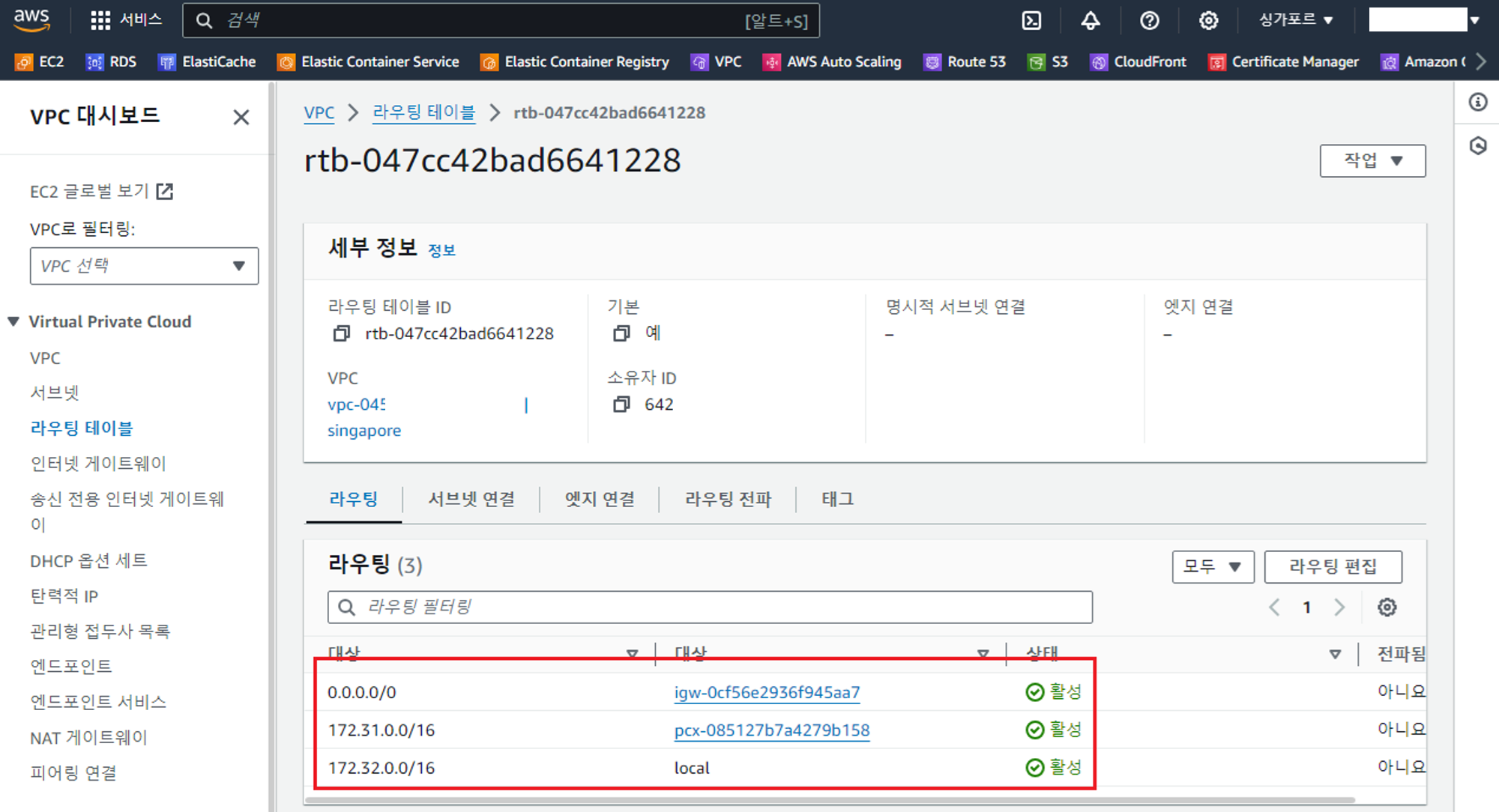Open routing table preferences gear icon
This screenshot has width=1499, height=812.
1387,607
